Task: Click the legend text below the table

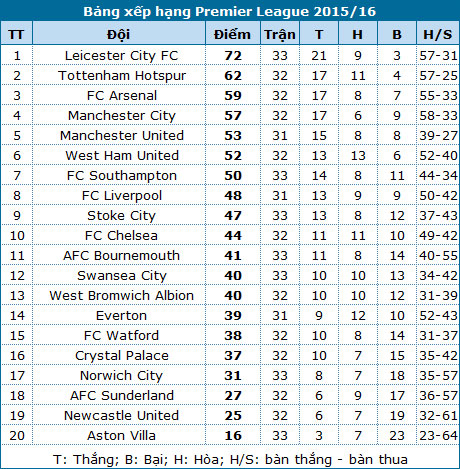Action: 230,459
